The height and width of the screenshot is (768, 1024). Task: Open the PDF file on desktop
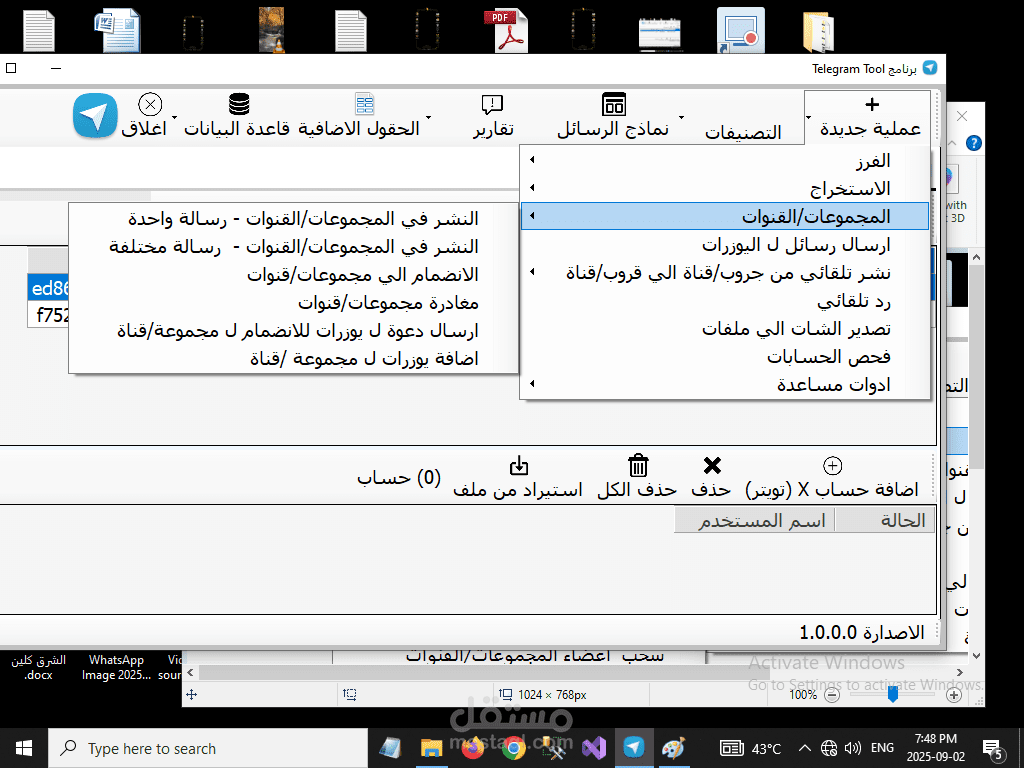point(505,30)
